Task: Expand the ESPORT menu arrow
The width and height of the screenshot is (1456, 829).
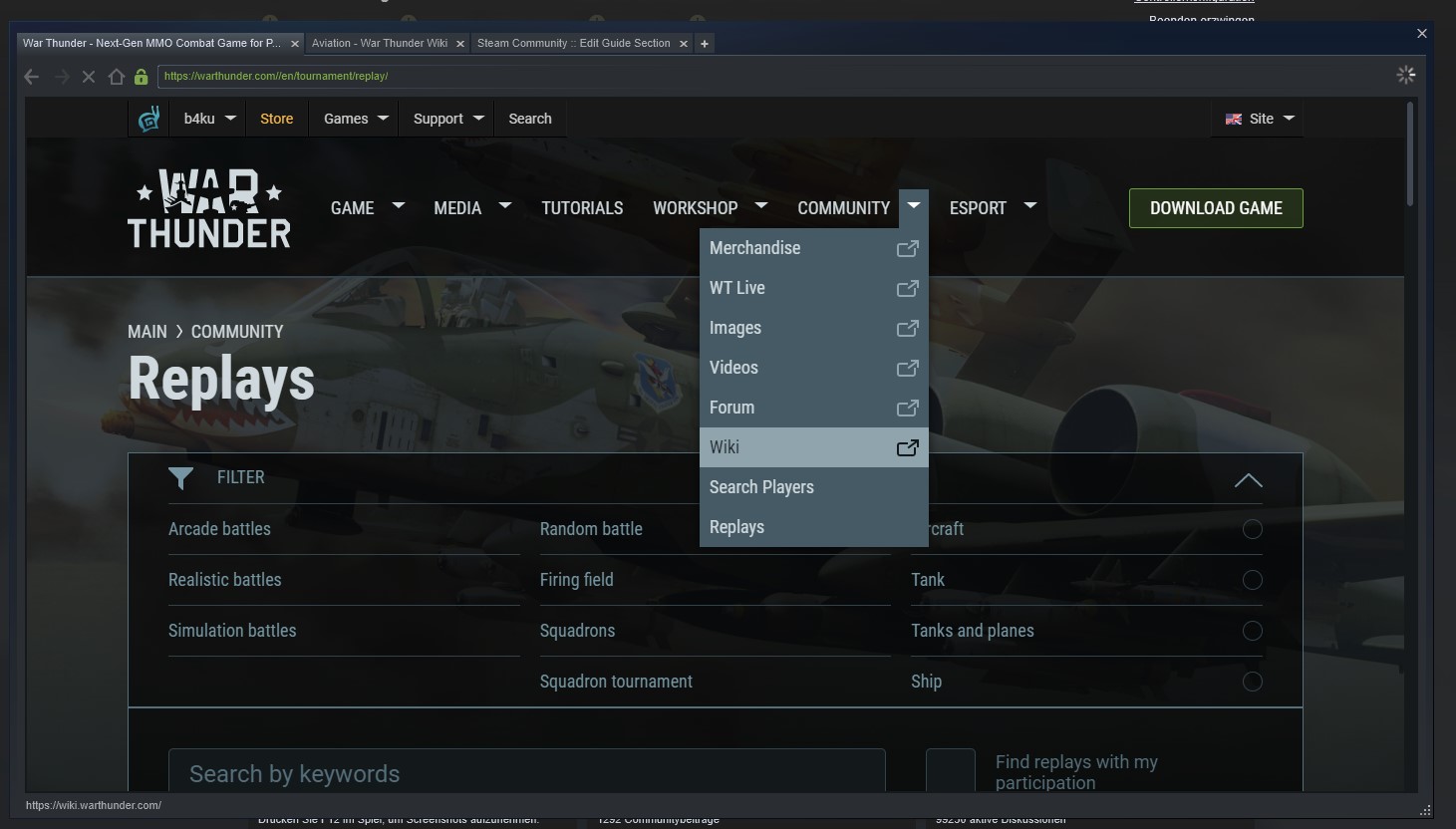Action: [x=1030, y=206]
